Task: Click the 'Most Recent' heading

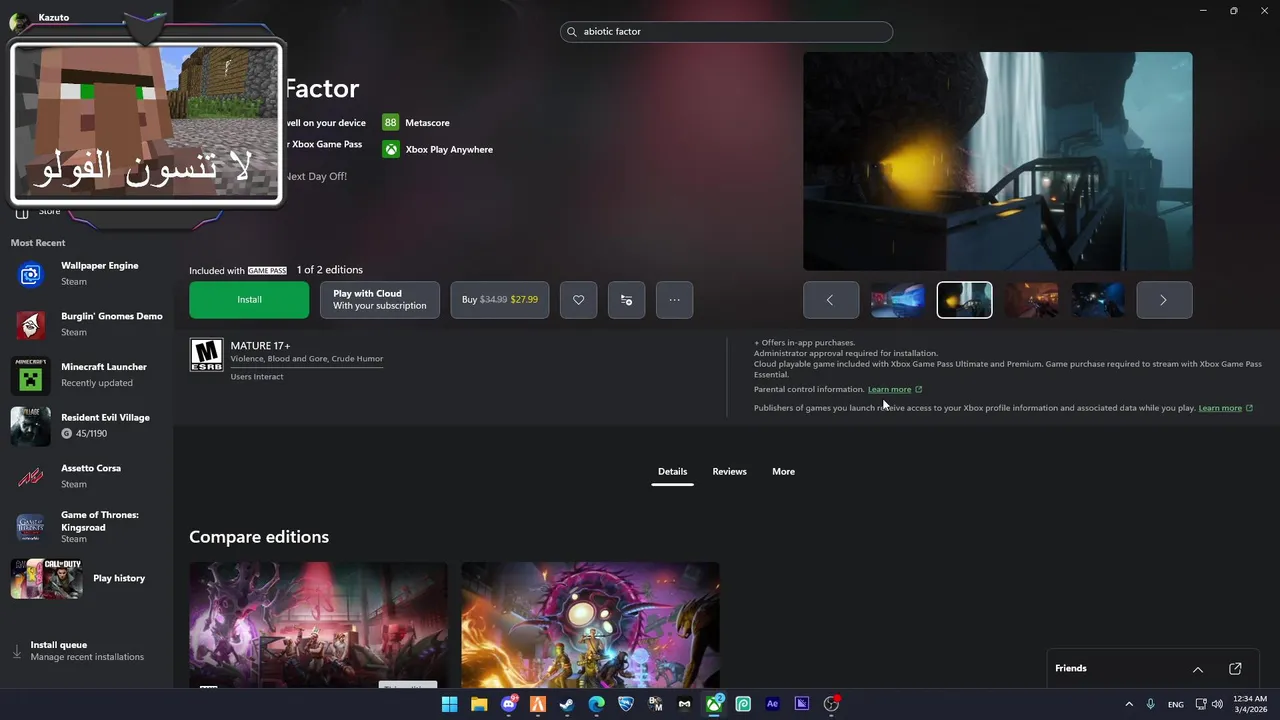Action: pos(38,243)
